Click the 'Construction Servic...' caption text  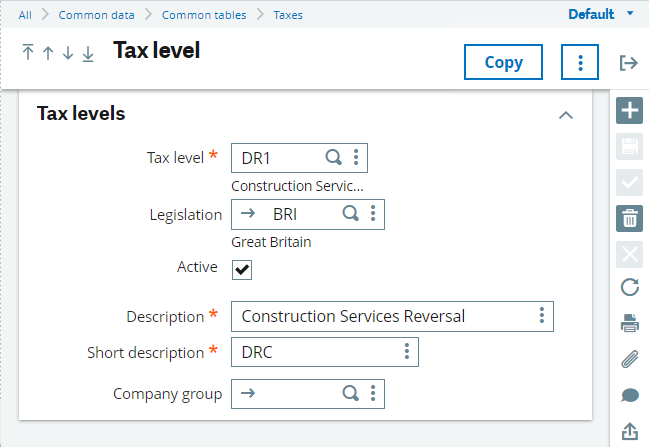point(298,186)
